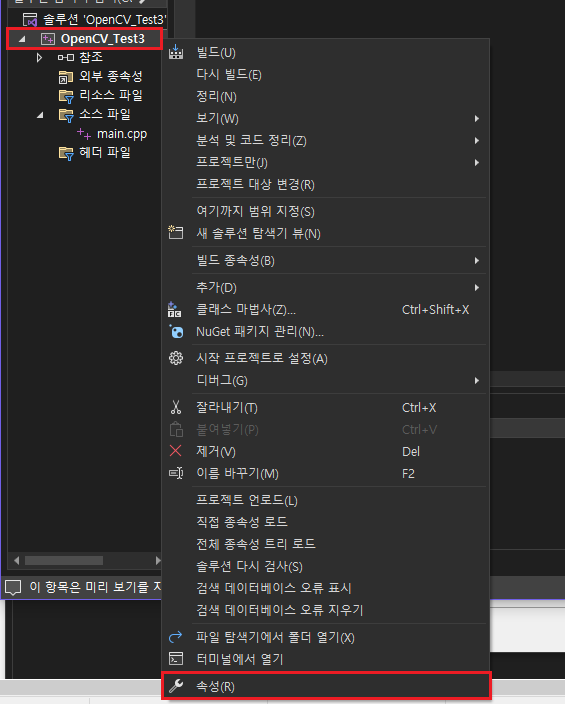Open the 분석 및 코드 정리(Z) submenu arrow

tap(477, 141)
